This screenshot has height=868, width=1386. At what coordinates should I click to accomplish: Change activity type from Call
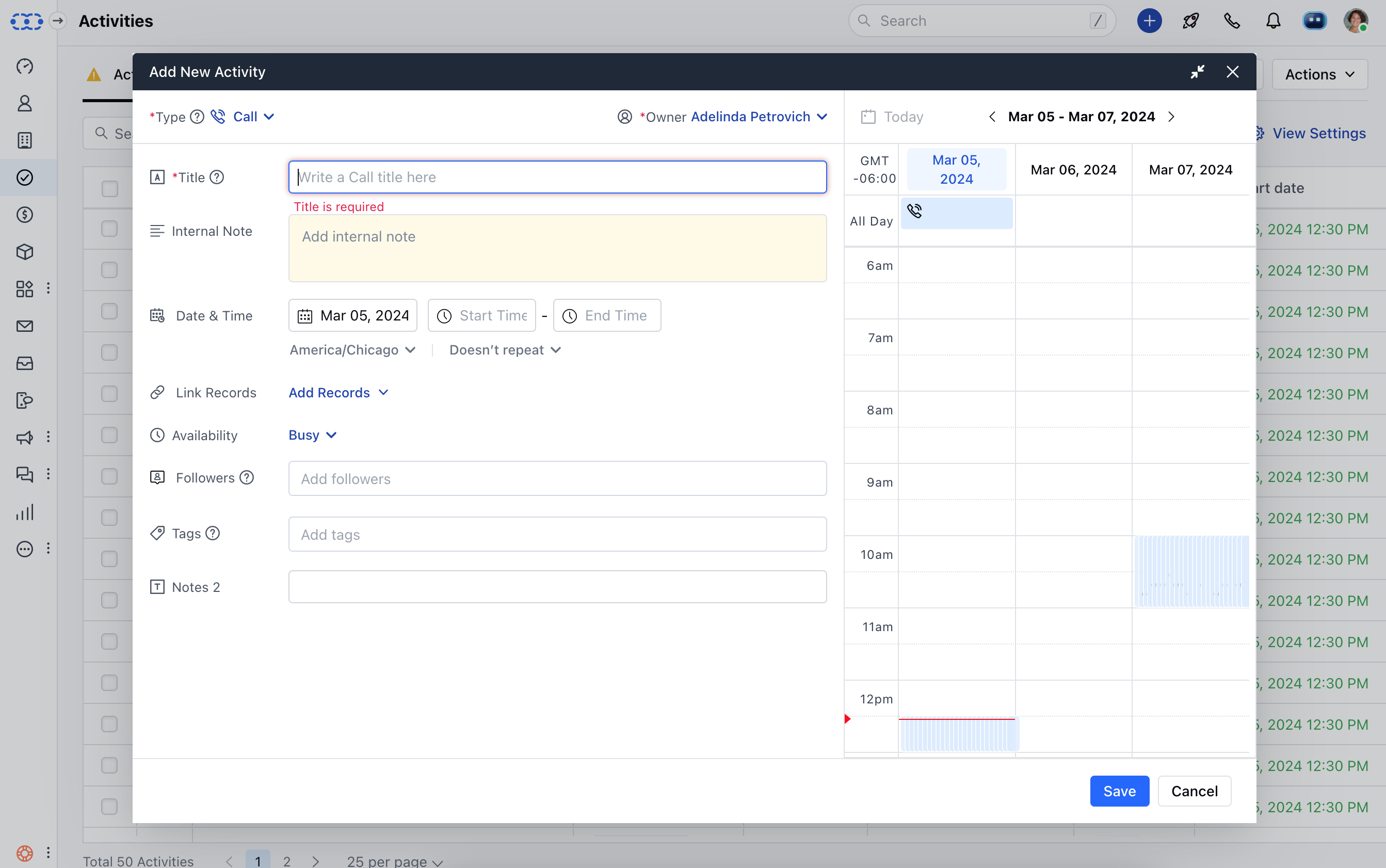click(251, 117)
